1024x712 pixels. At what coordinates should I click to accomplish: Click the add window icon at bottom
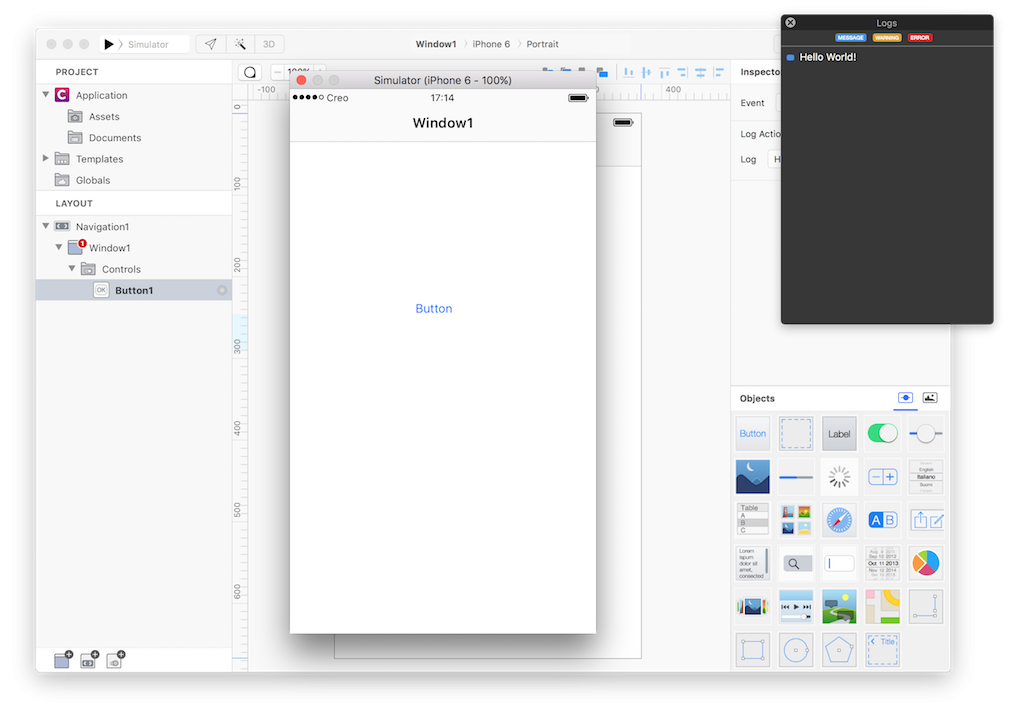(x=64, y=660)
